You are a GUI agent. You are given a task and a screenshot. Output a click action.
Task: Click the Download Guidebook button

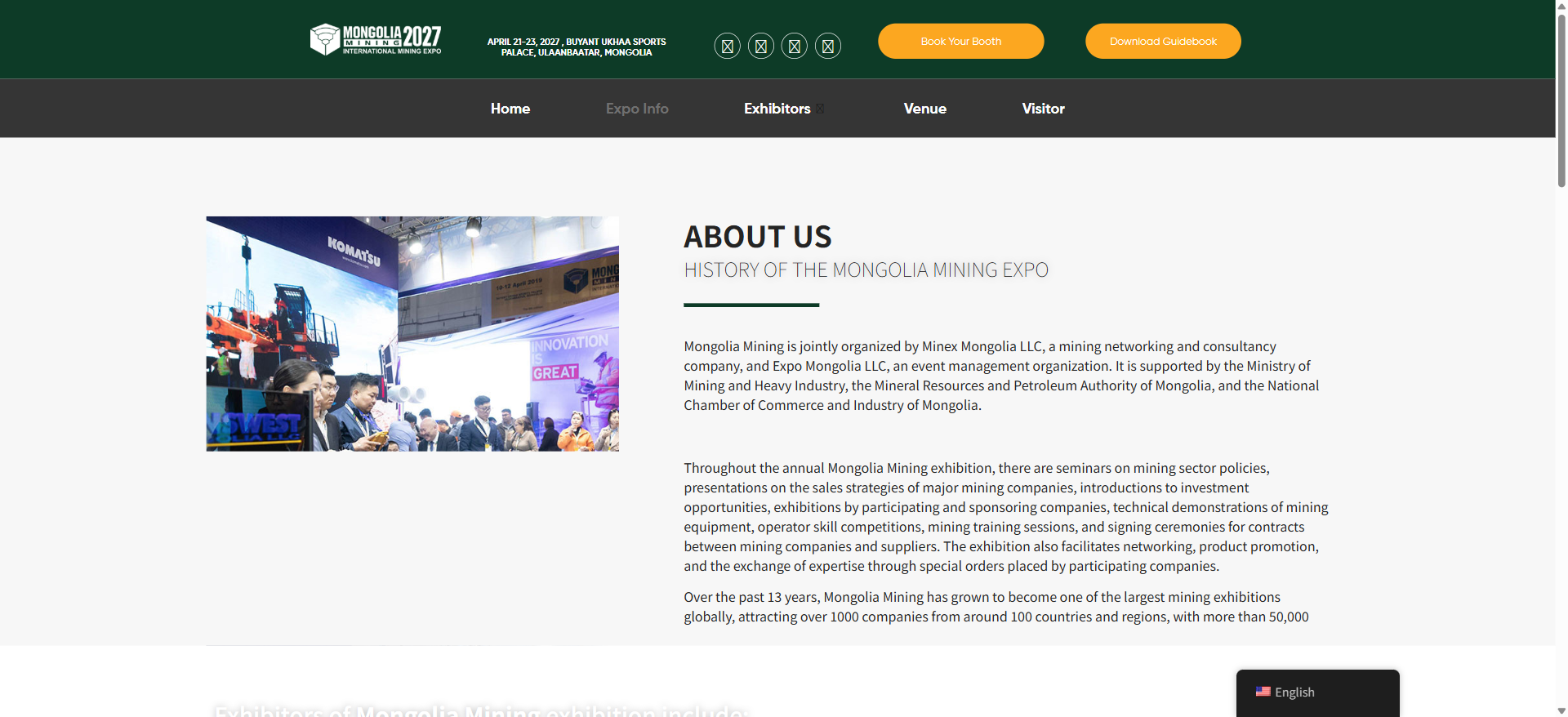click(x=1163, y=41)
